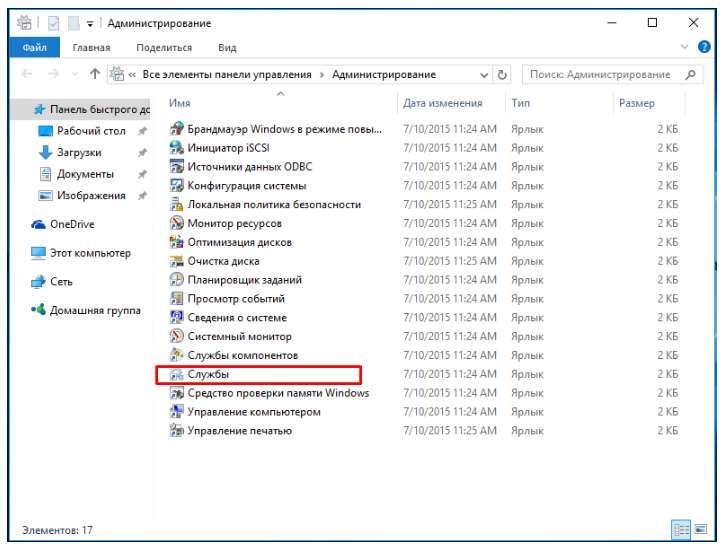Select Средство проверки памяти Windows icon
724x546 pixels.
[176, 393]
